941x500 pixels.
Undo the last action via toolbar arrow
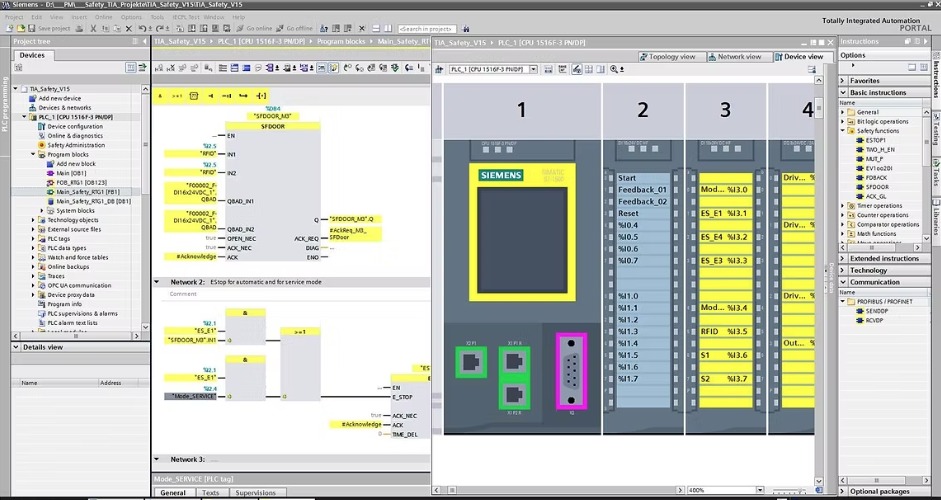pyautogui.click(x=142, y=28)
